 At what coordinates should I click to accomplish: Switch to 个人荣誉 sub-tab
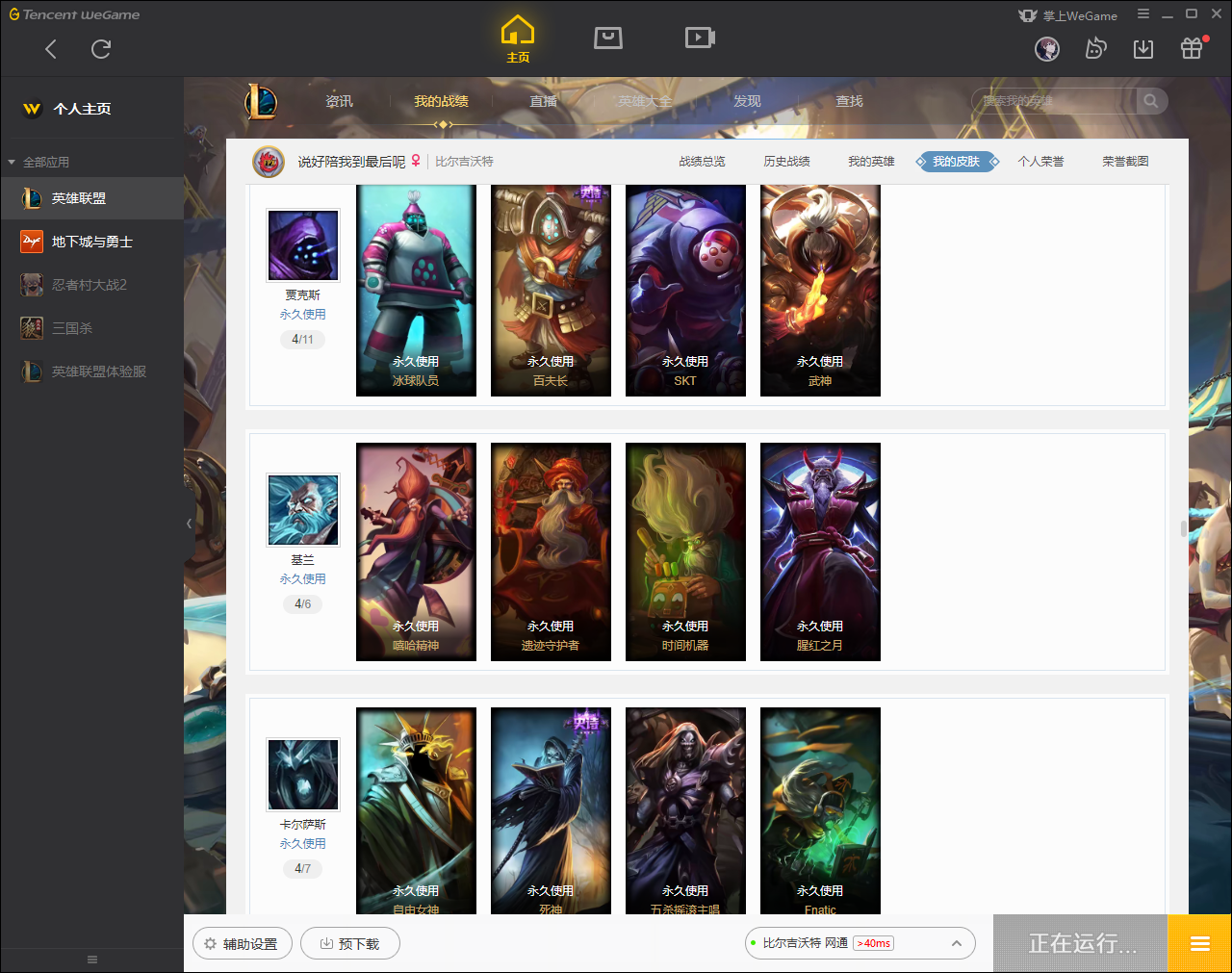coord(1040,162)
